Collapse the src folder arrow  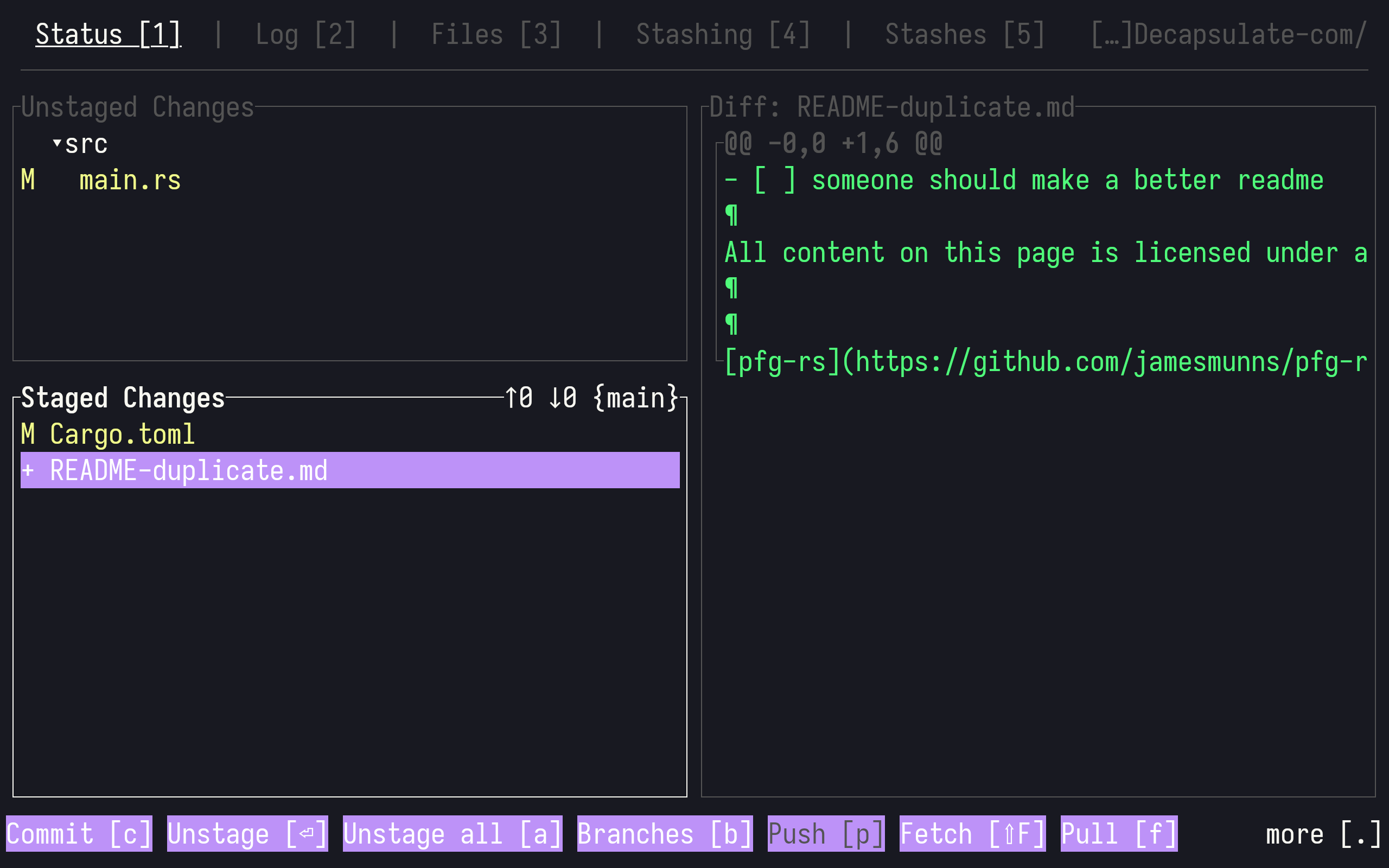coord(57,142)
